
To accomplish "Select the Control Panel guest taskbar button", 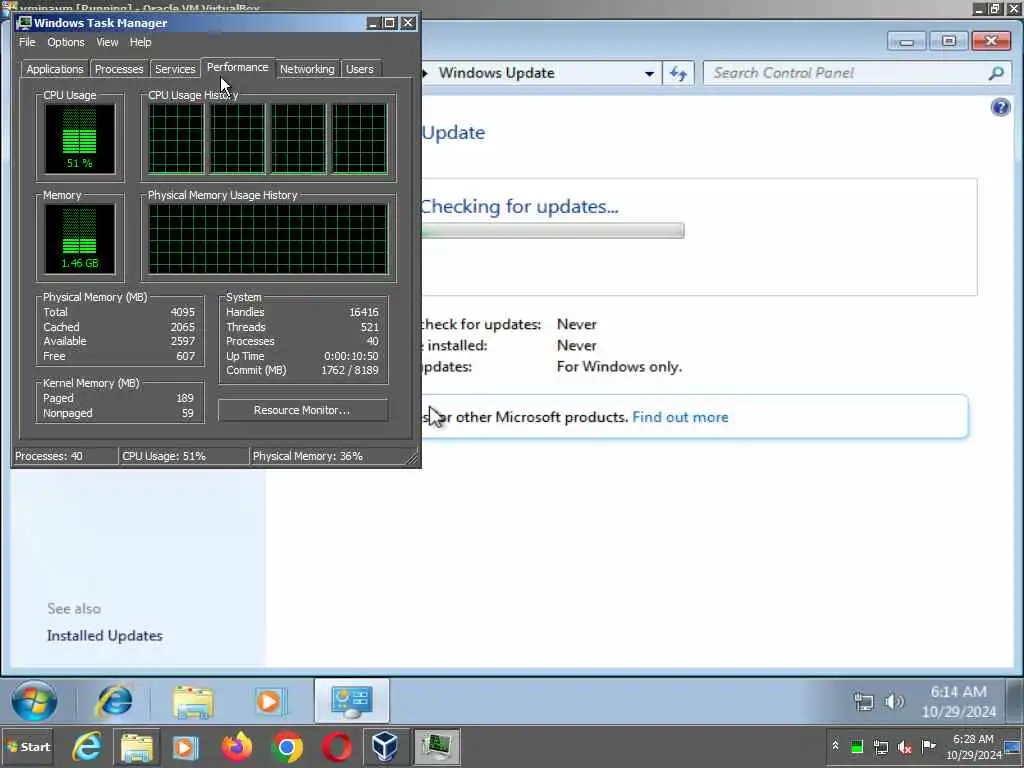I will tap(351, 701).
